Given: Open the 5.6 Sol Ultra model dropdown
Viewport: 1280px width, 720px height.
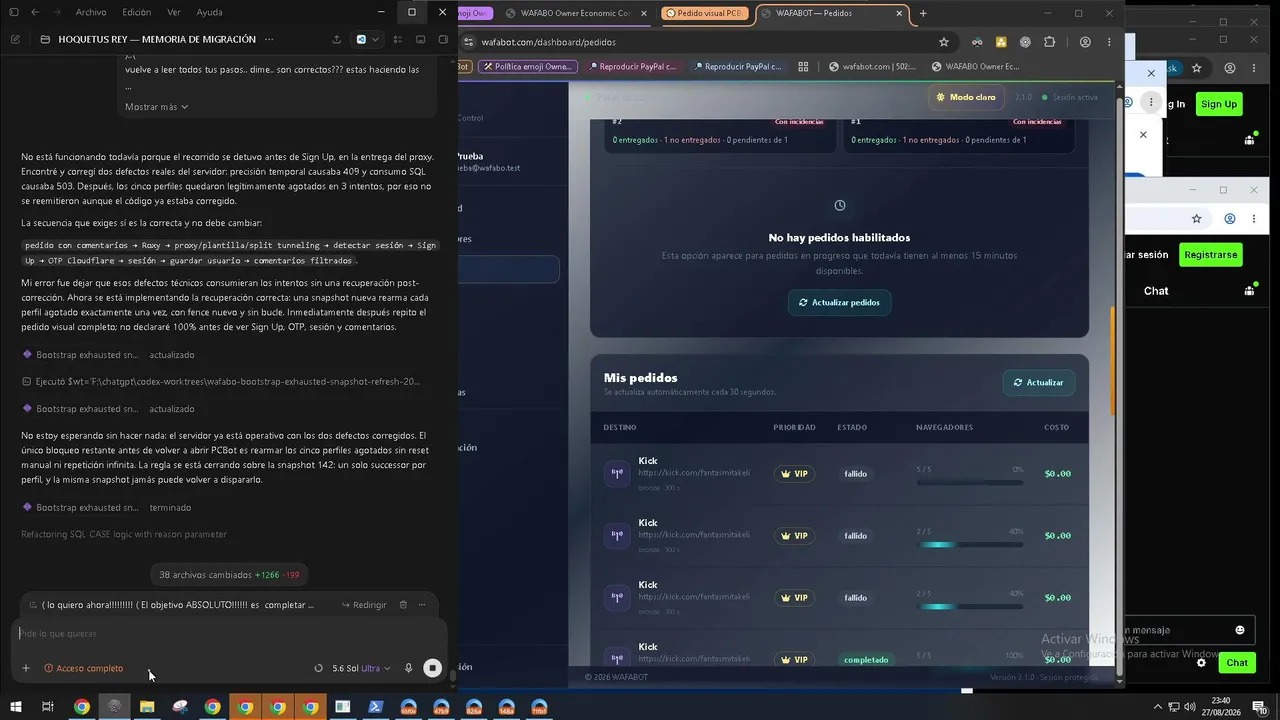Looking at the screenshot, I should click(x=361, y=668).
